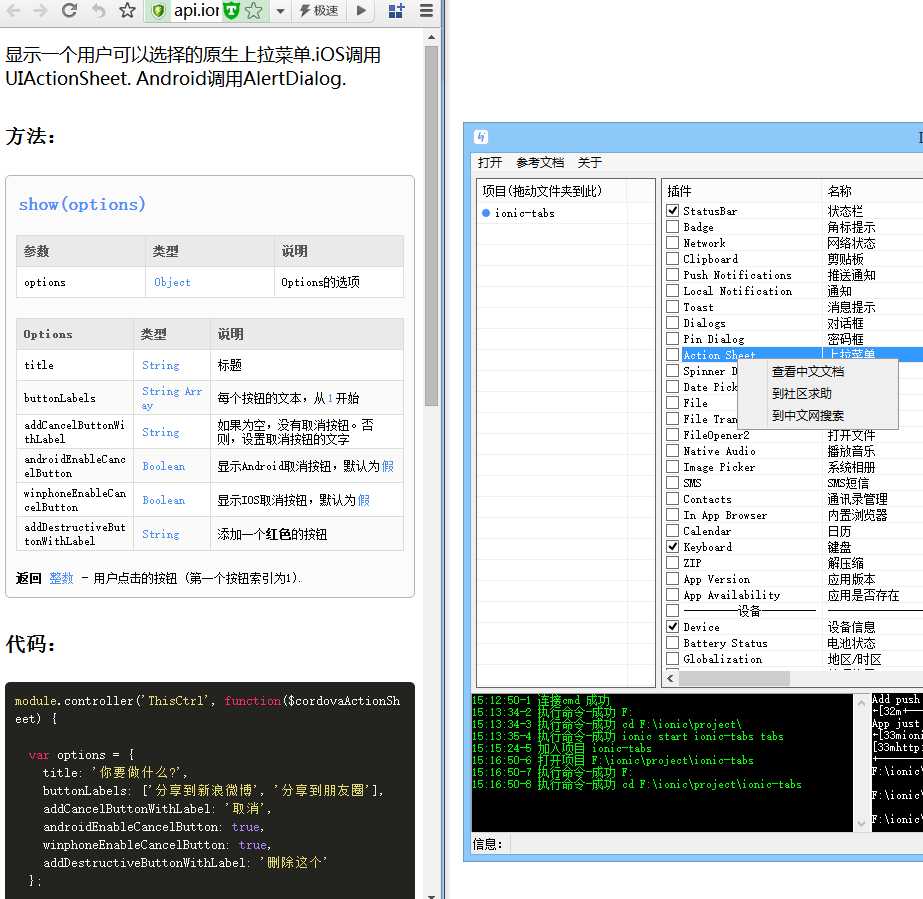
Task: Open the address bar dropdown arrow
Action: (x=280, y=11)
